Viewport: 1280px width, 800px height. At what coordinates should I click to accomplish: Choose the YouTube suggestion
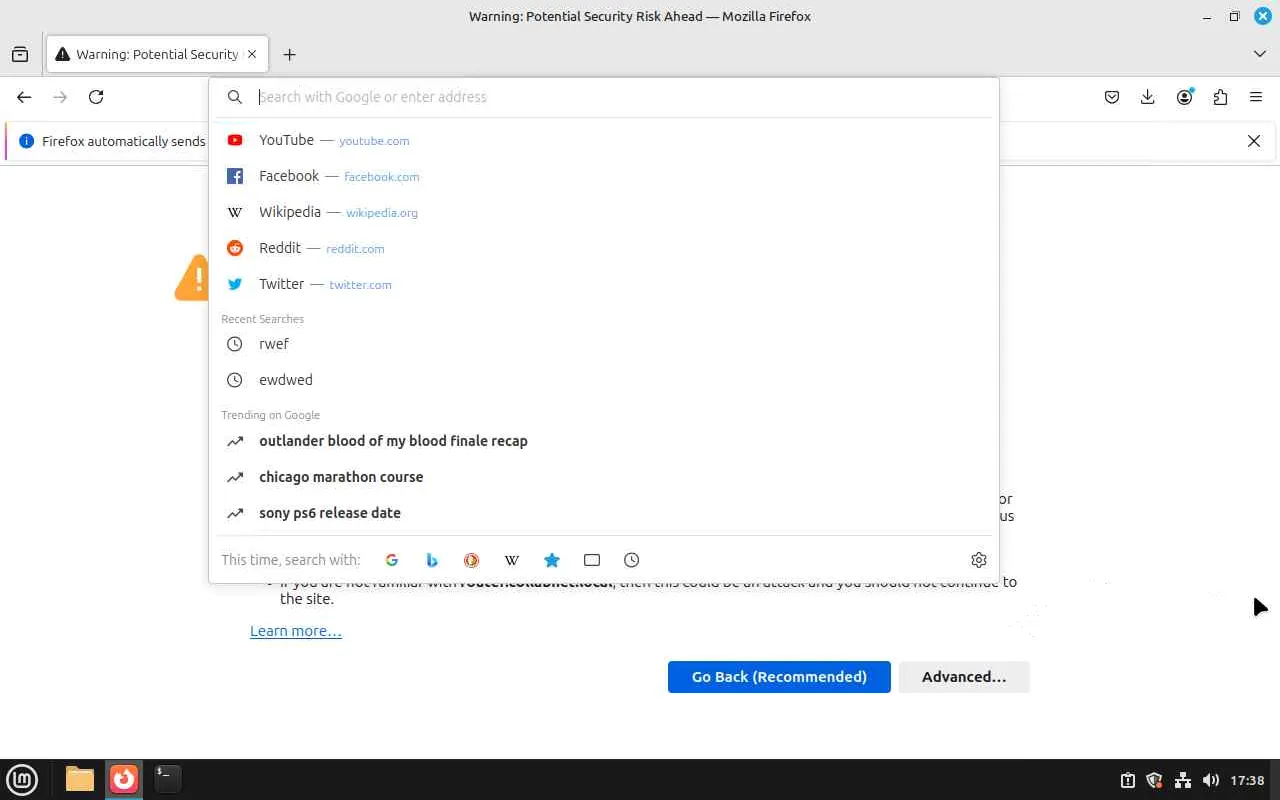(604, 140)
